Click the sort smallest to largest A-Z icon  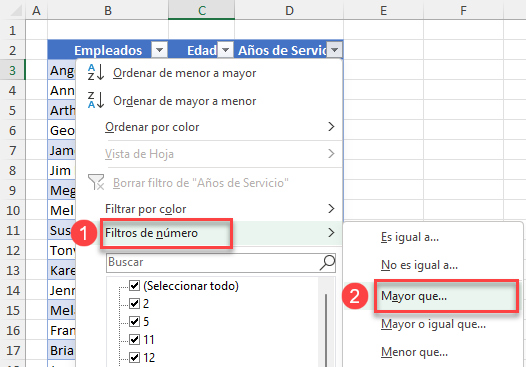coord(96,72)
